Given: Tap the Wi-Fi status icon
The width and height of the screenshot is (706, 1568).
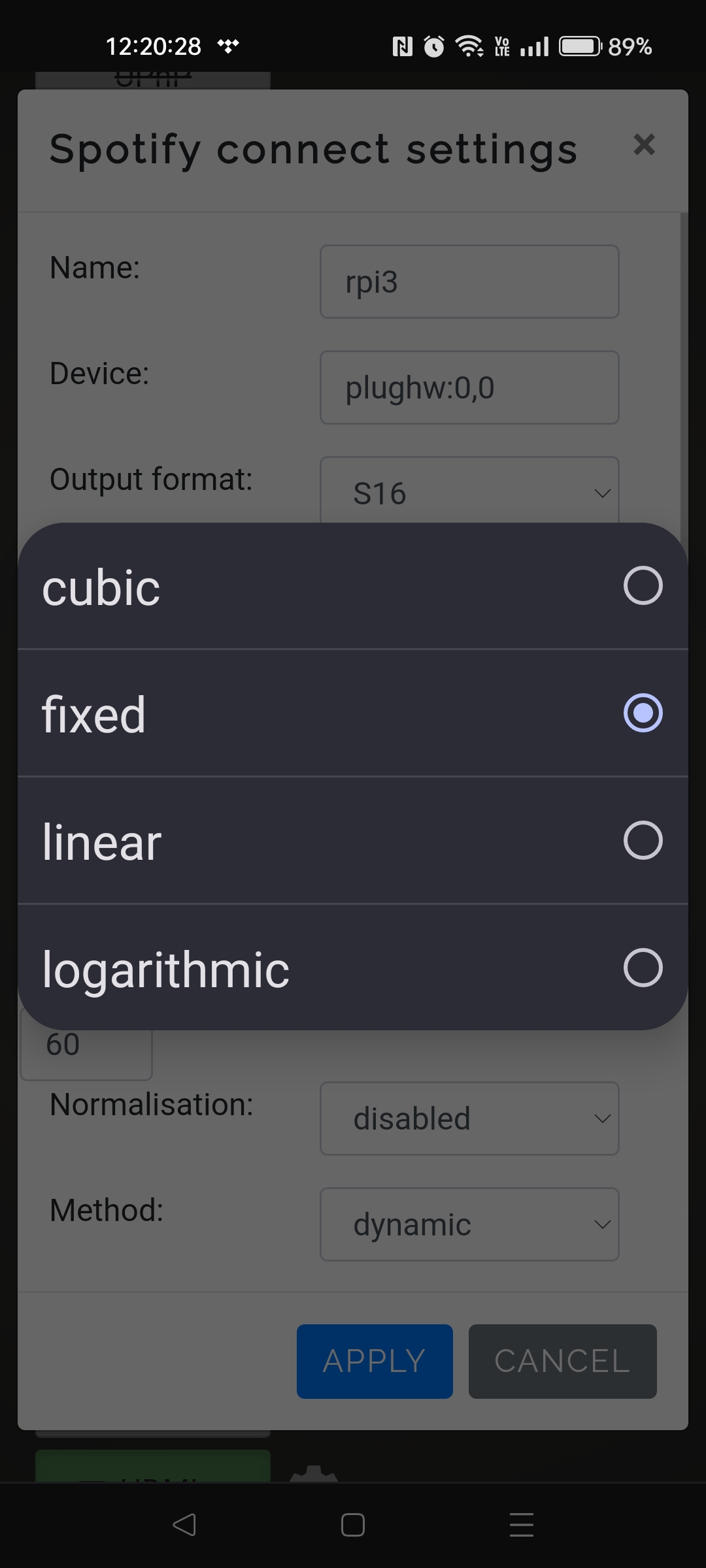Looking at the screenshot, I should [x=469, y=46].
